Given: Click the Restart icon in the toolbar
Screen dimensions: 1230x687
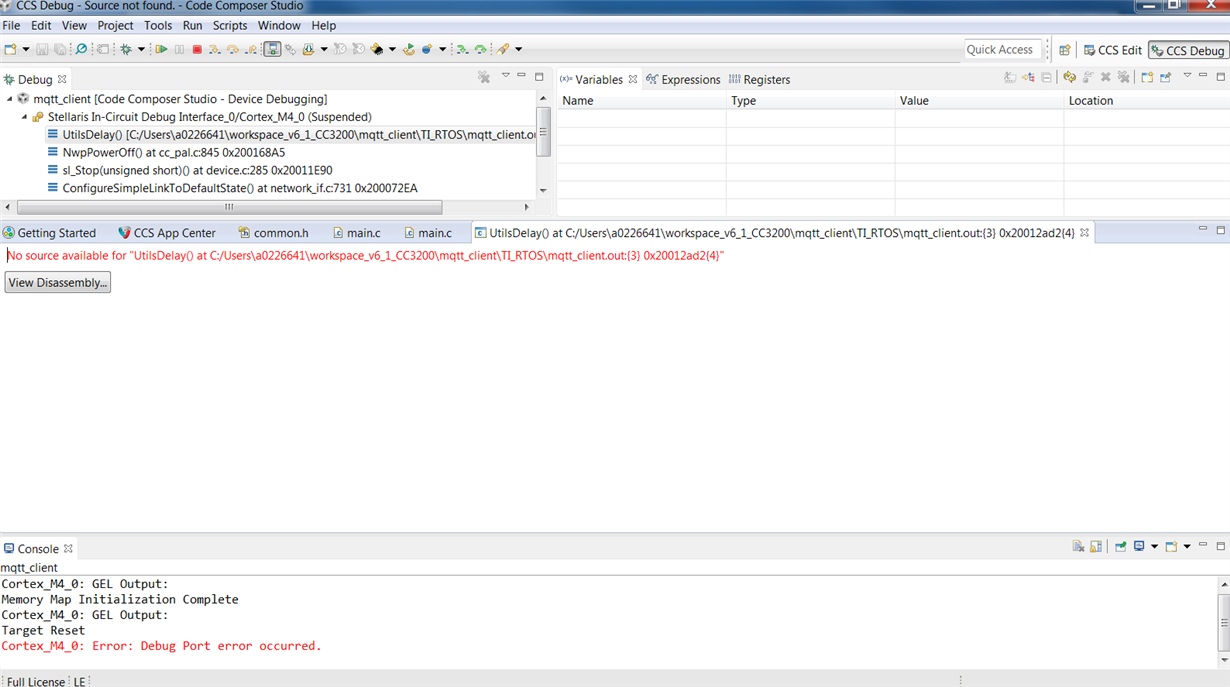Looking at the screenshot, I should [409, 49].
